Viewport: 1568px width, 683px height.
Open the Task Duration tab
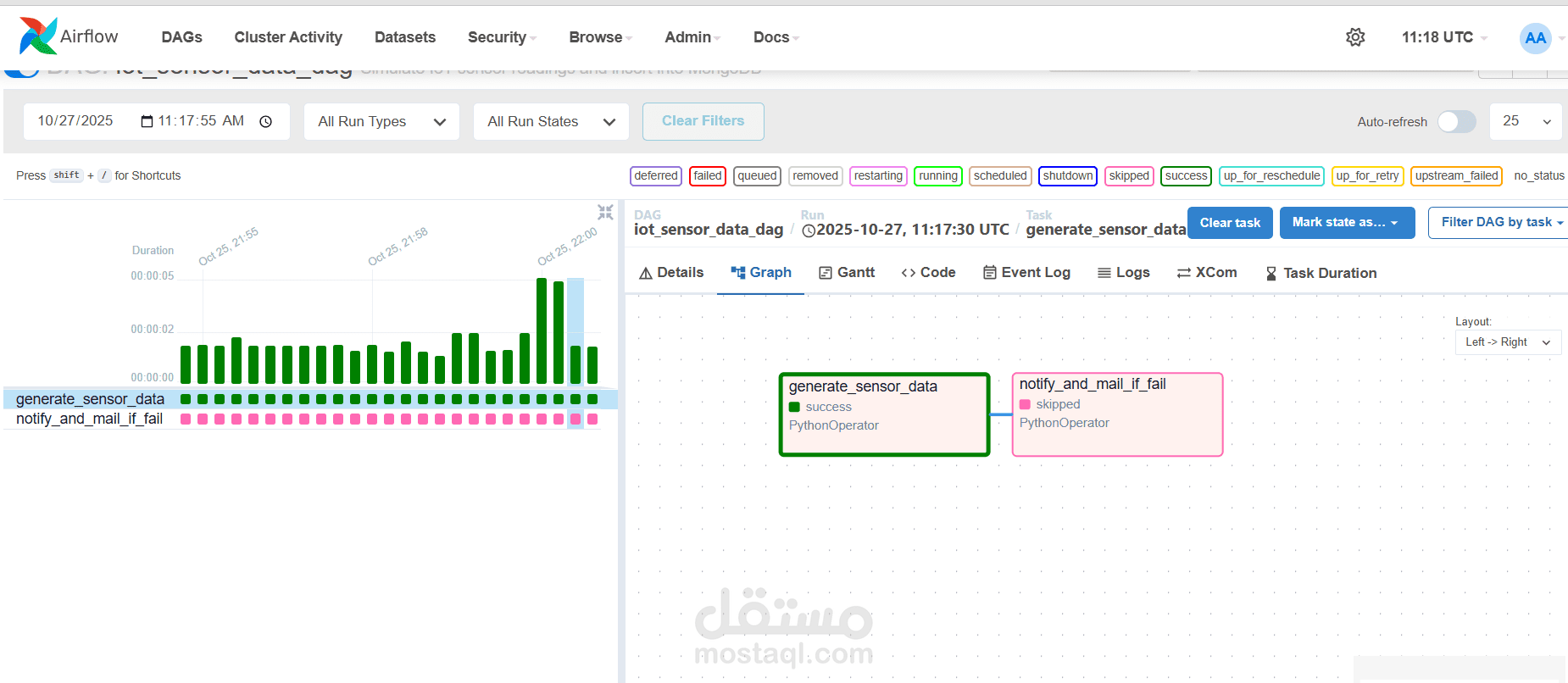[x=1321, y=273]
